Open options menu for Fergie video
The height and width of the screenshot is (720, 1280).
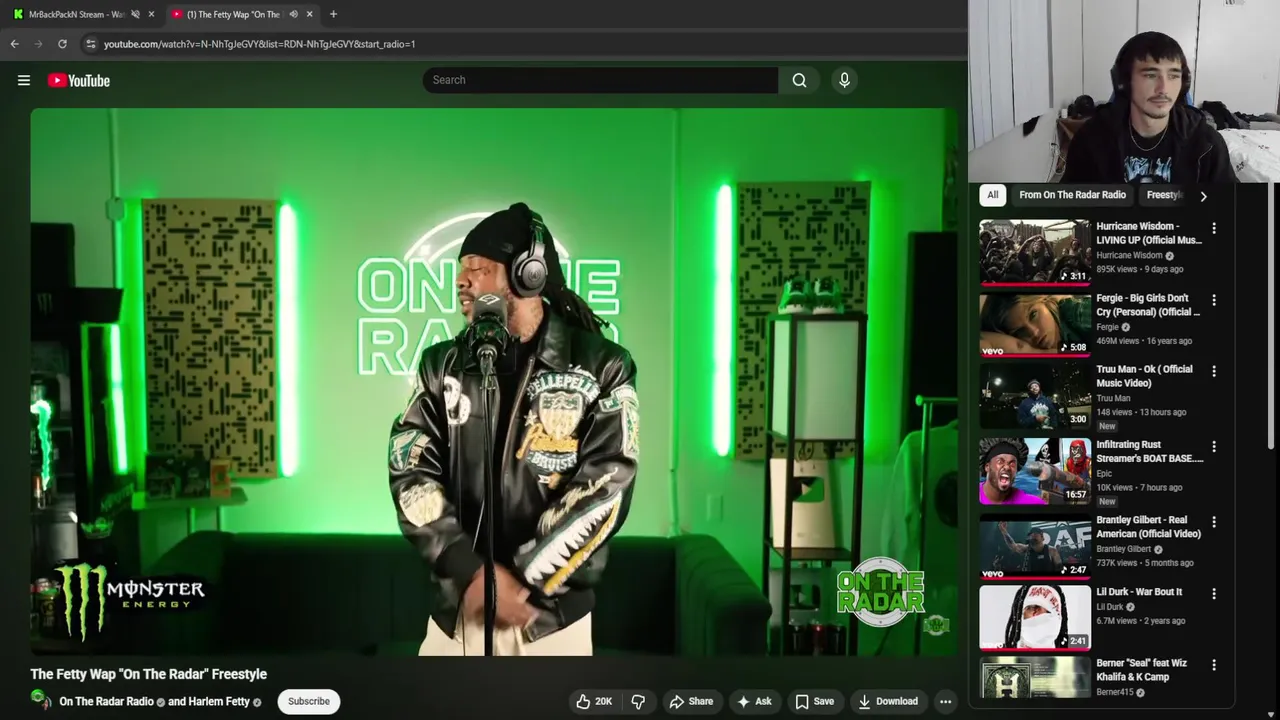1214,300
